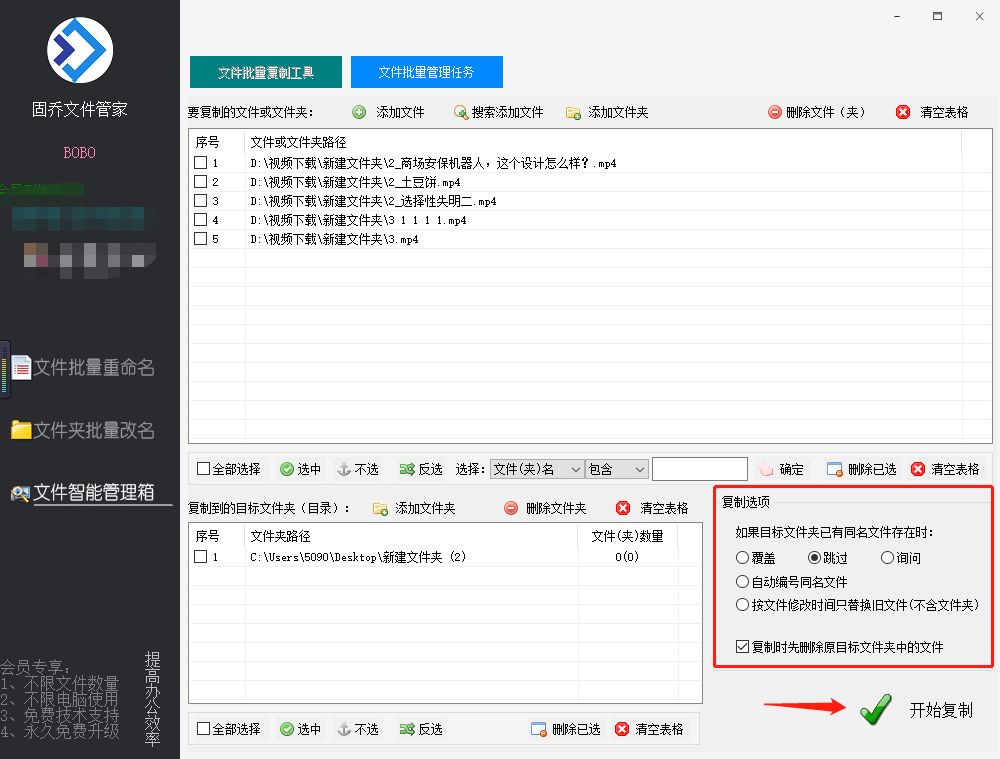Enable lower 全部选择 checkbox
Viewport: 1000px width, 759px height.
tap(203, 728)
